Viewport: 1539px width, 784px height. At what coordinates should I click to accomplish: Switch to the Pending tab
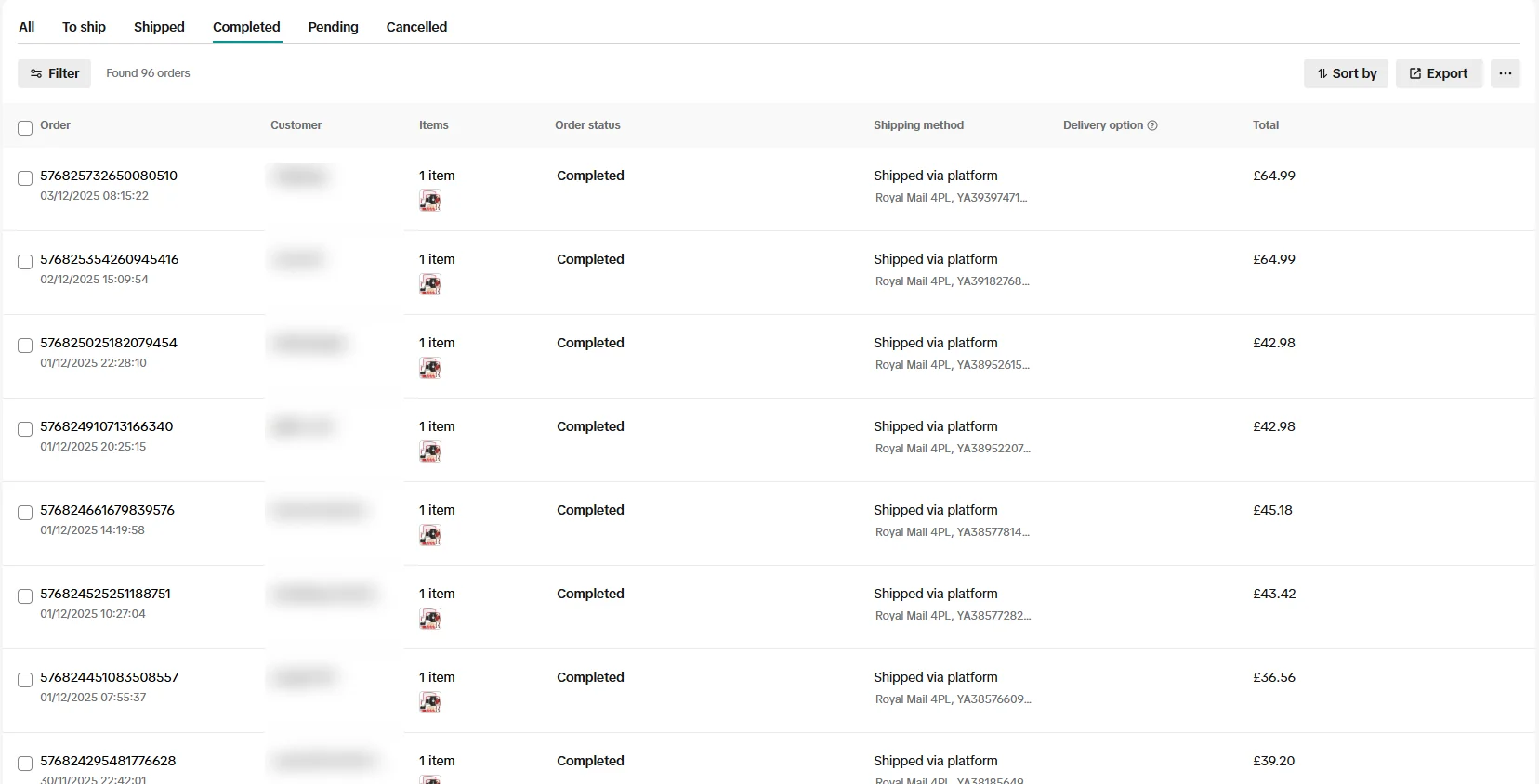click(333, 27)
